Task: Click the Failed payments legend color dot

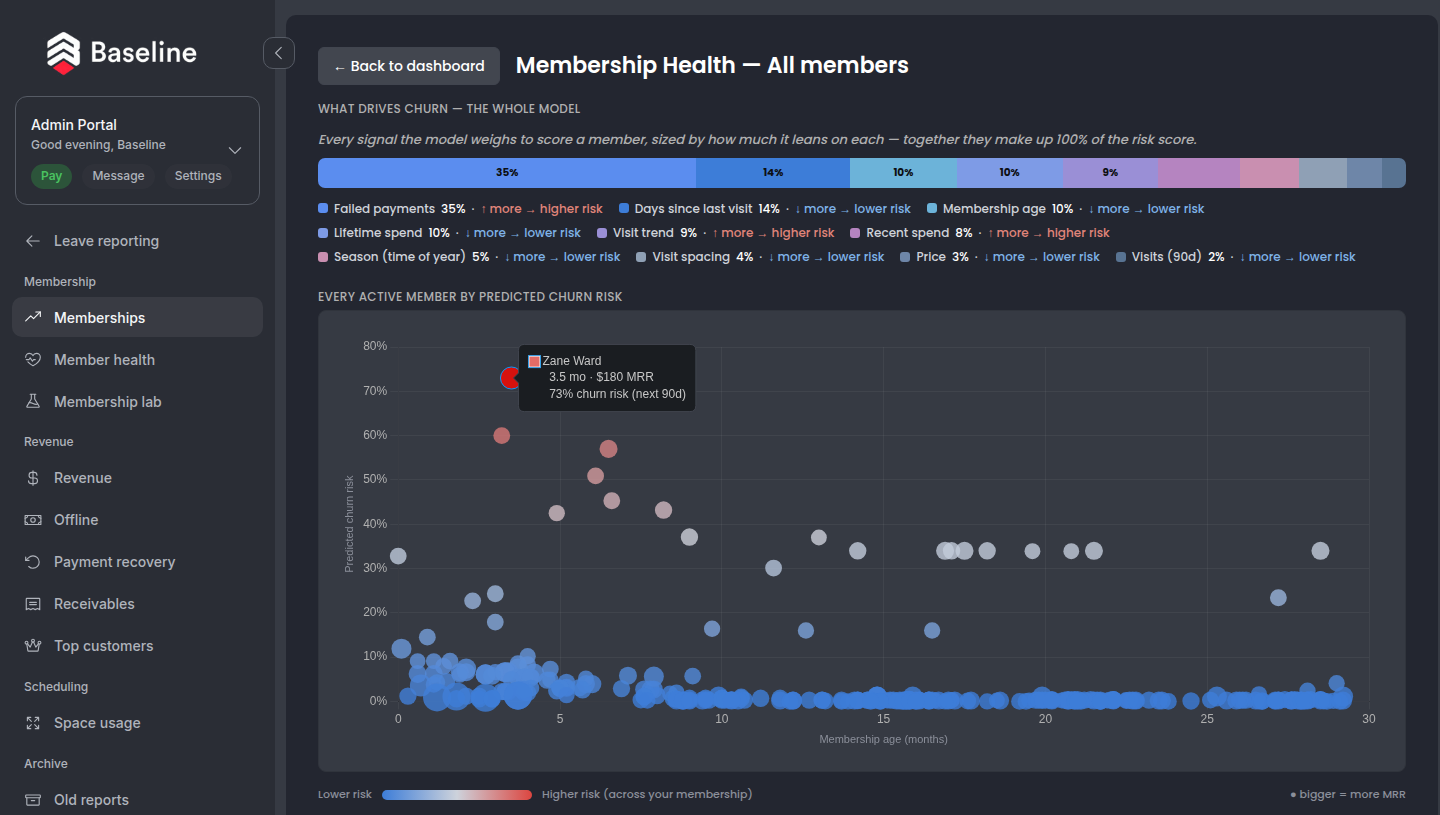Action: click(x=323, y=209)
